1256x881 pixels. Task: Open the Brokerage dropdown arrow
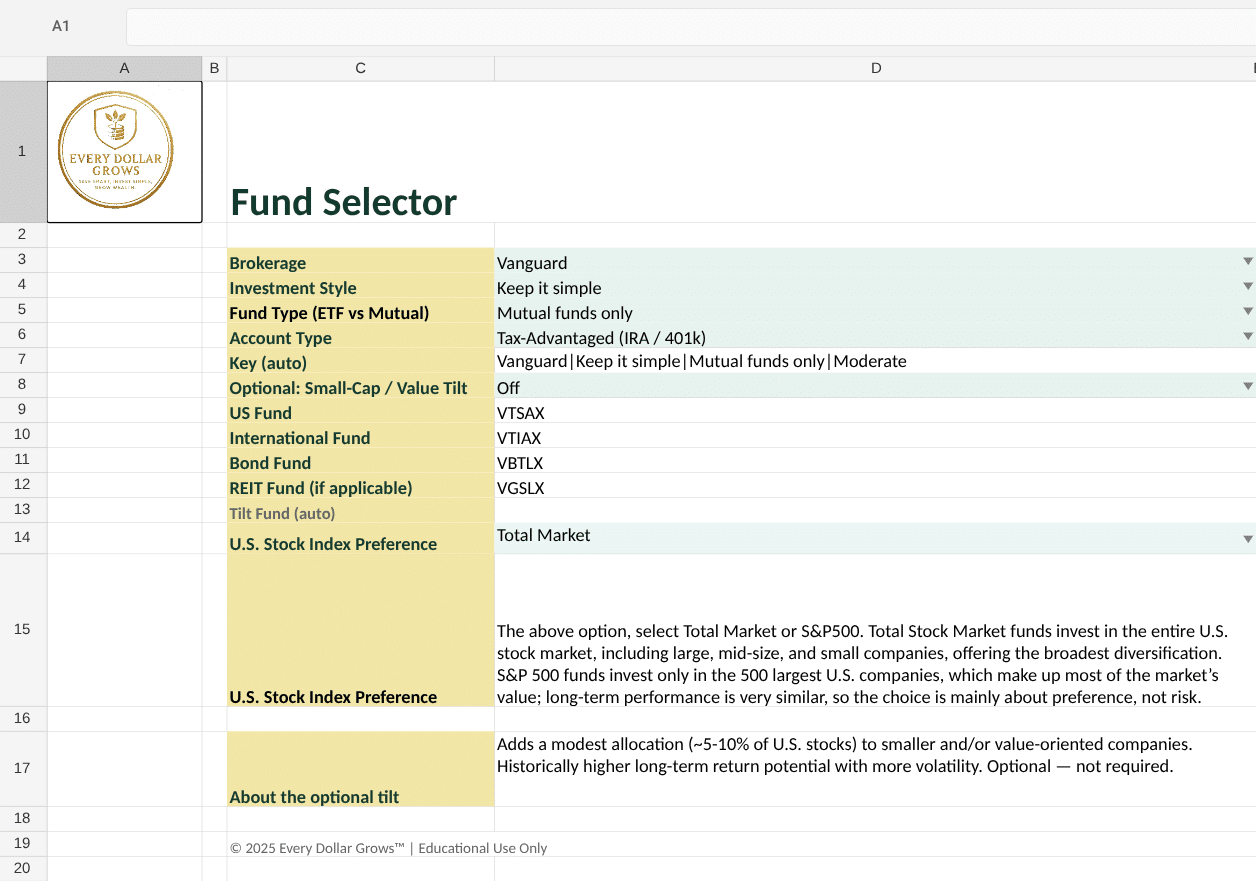tap(1247, 261)
